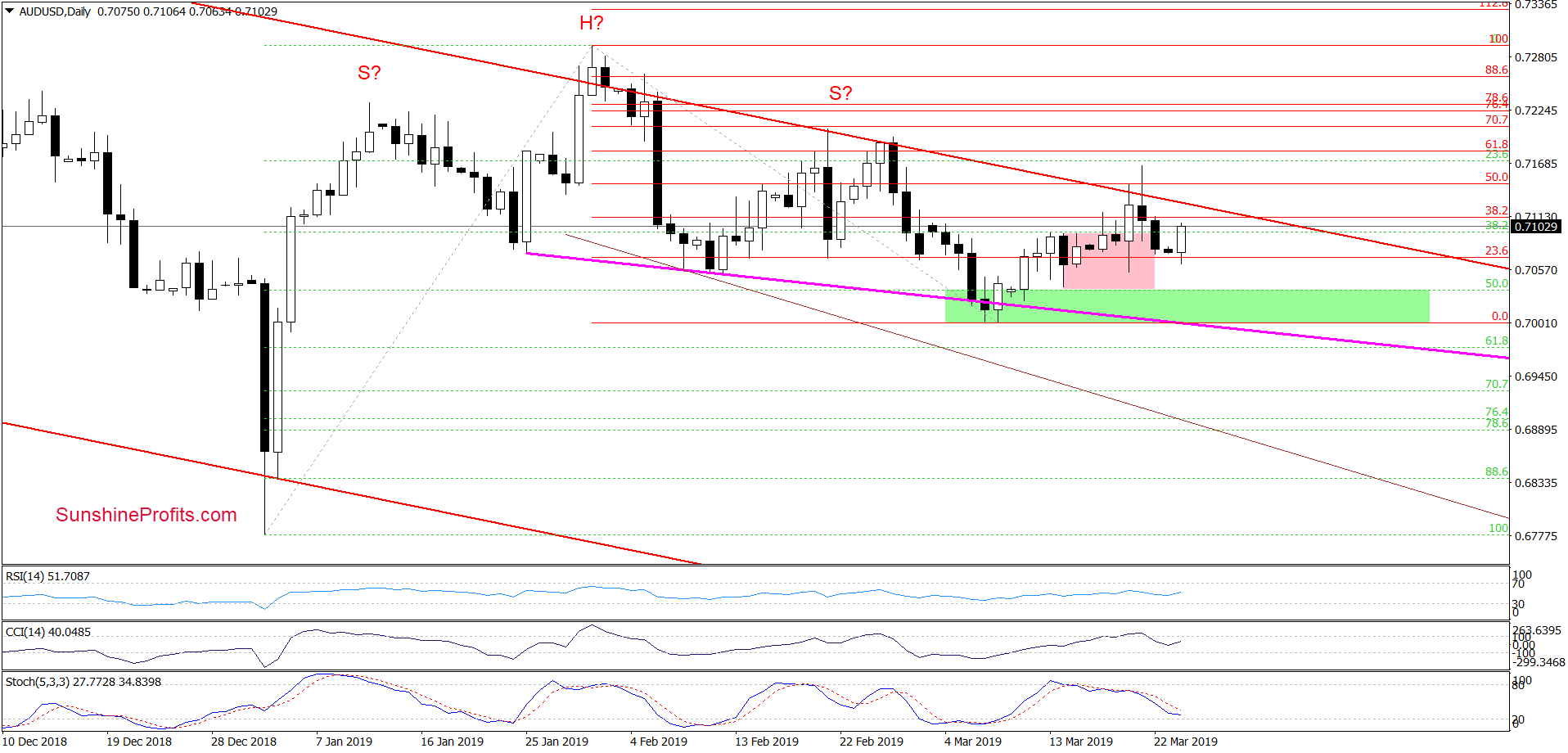
Task: Click the Stoch(5,3,3) indicator label
Action: [x=83, y=682]
